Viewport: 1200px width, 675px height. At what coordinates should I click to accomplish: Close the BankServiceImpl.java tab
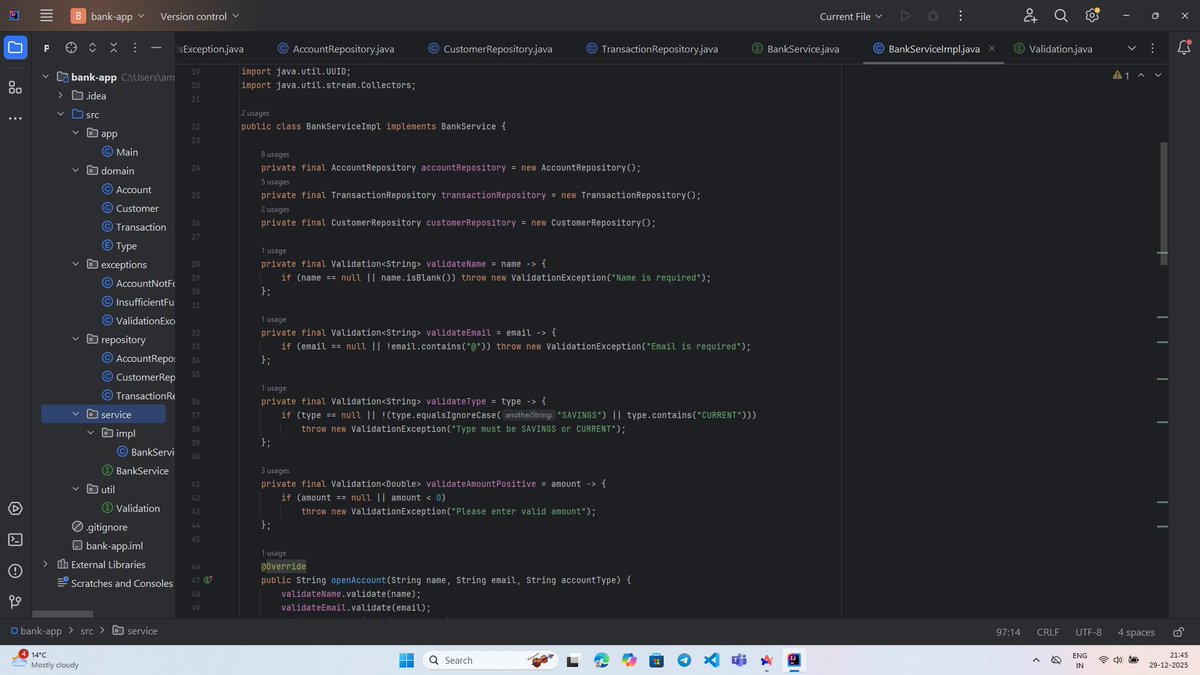click(x=992, y=48)
